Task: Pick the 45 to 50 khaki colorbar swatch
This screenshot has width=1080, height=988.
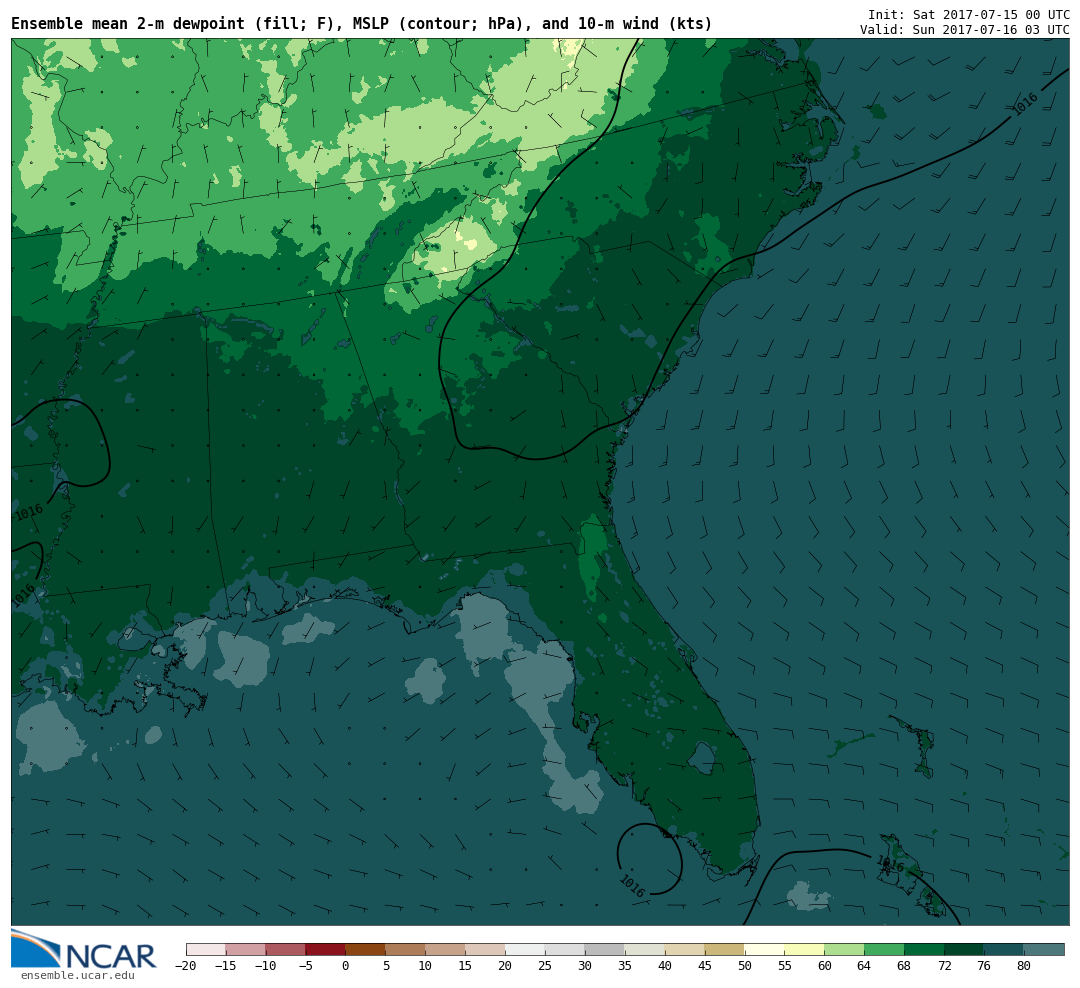Action: click(x=725, y=949)
